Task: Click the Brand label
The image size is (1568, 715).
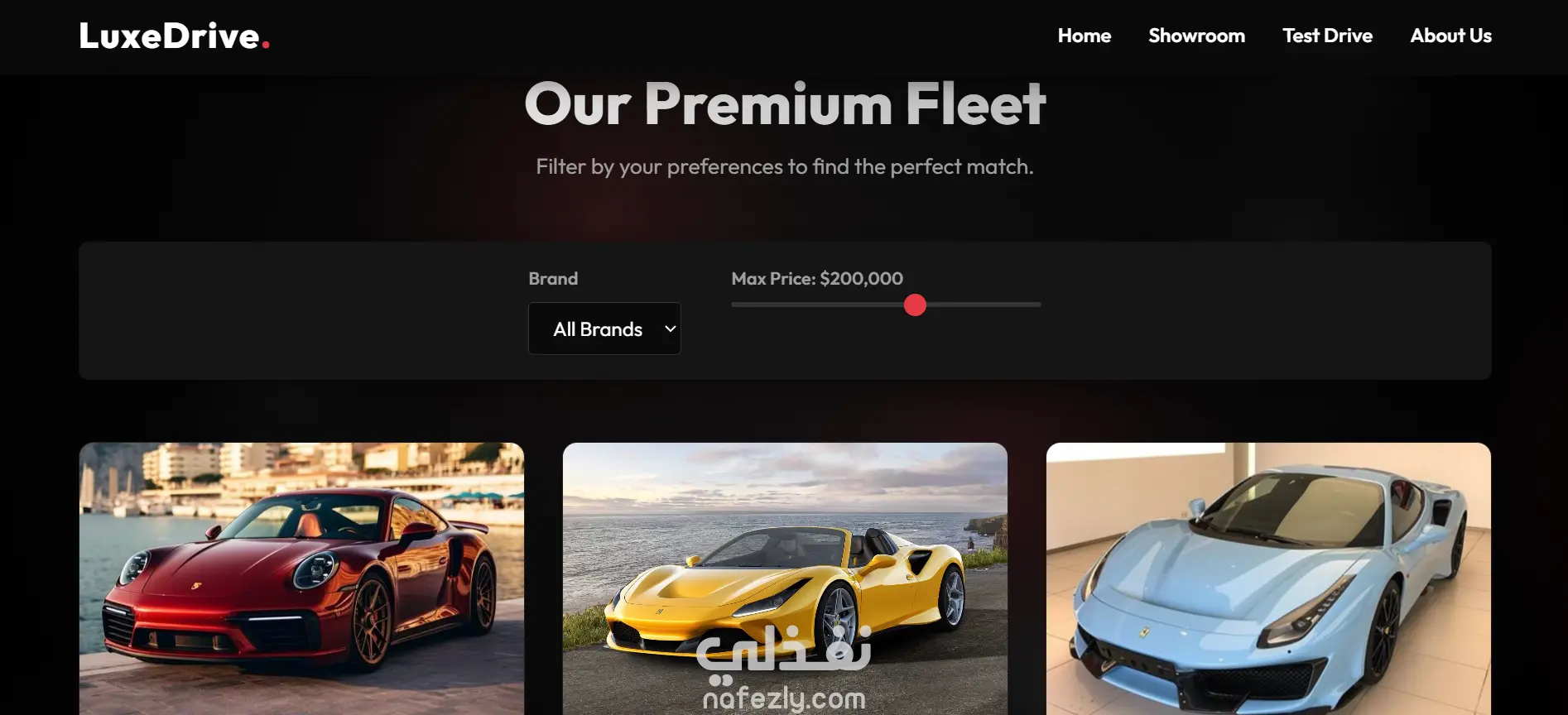Action: (x=553, y=279)
